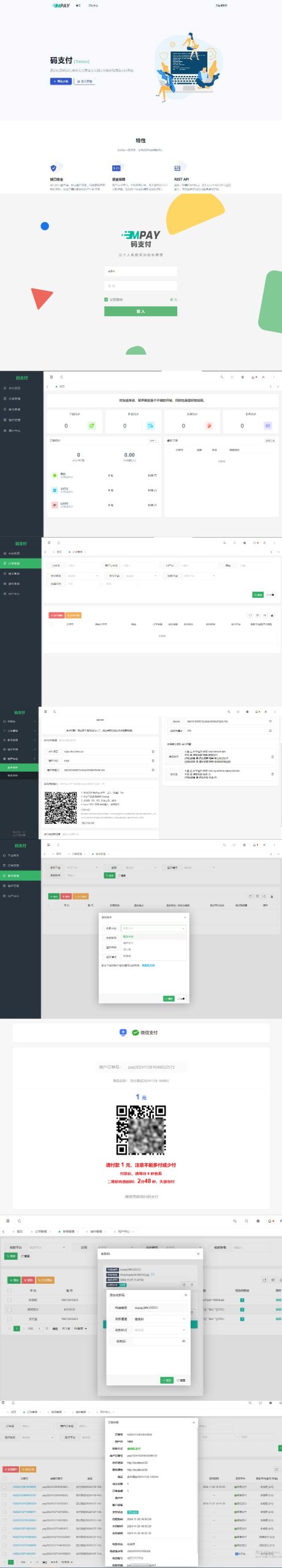This screenshot has height=1568, width=282.
Task: Click the outlined docs button beside the blue landing button
Action: [x=85, y=81]
